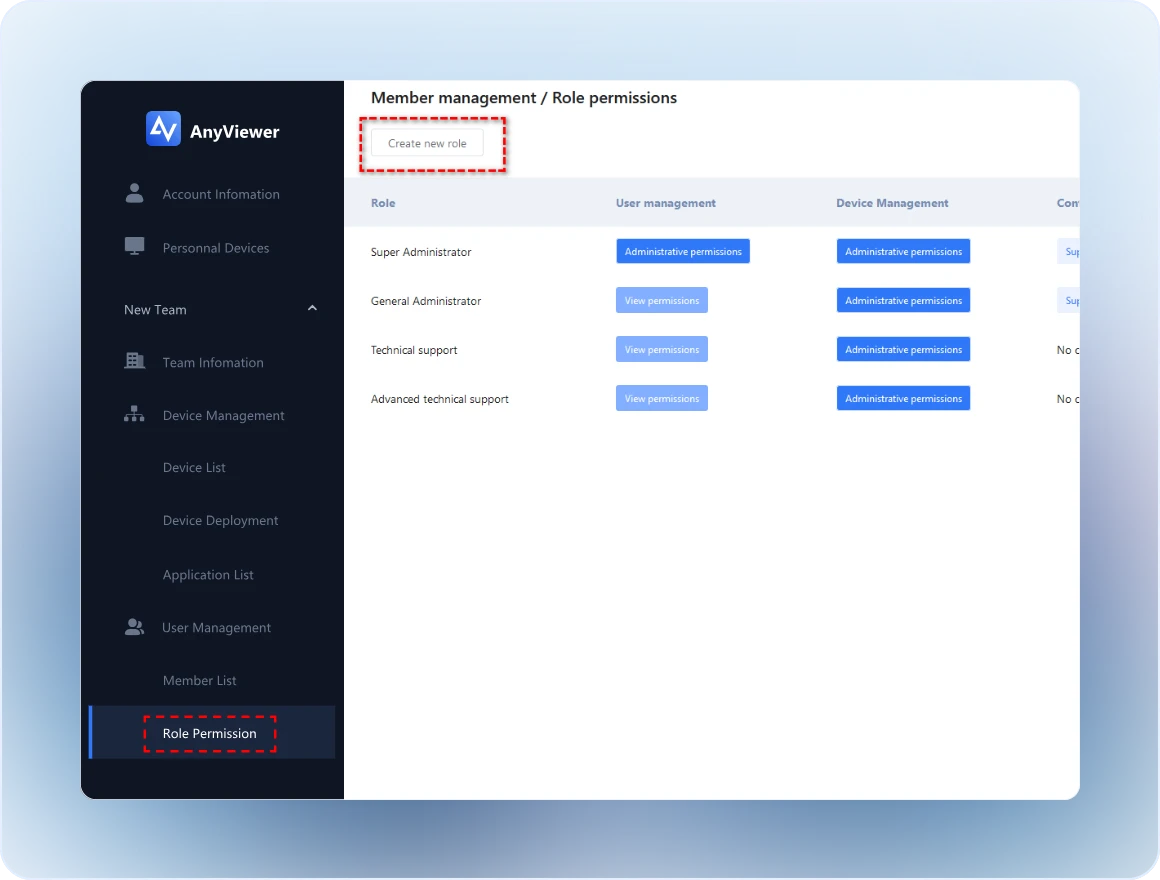
Task: Collapse the New Team section chevron
Action: [312, 309]
